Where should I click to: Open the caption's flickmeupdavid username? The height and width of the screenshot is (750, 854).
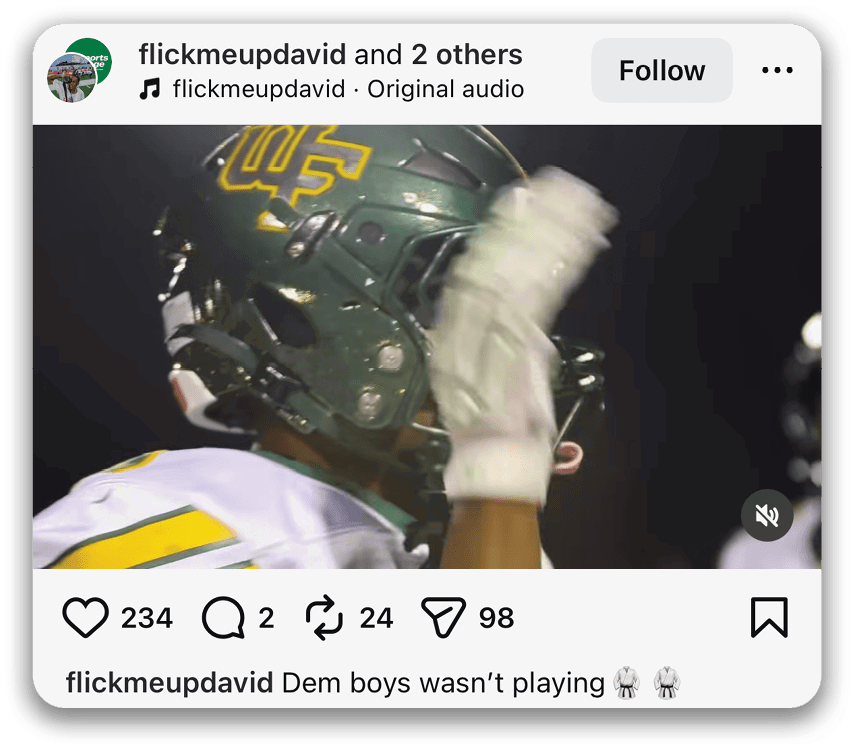tap(169, 683)
